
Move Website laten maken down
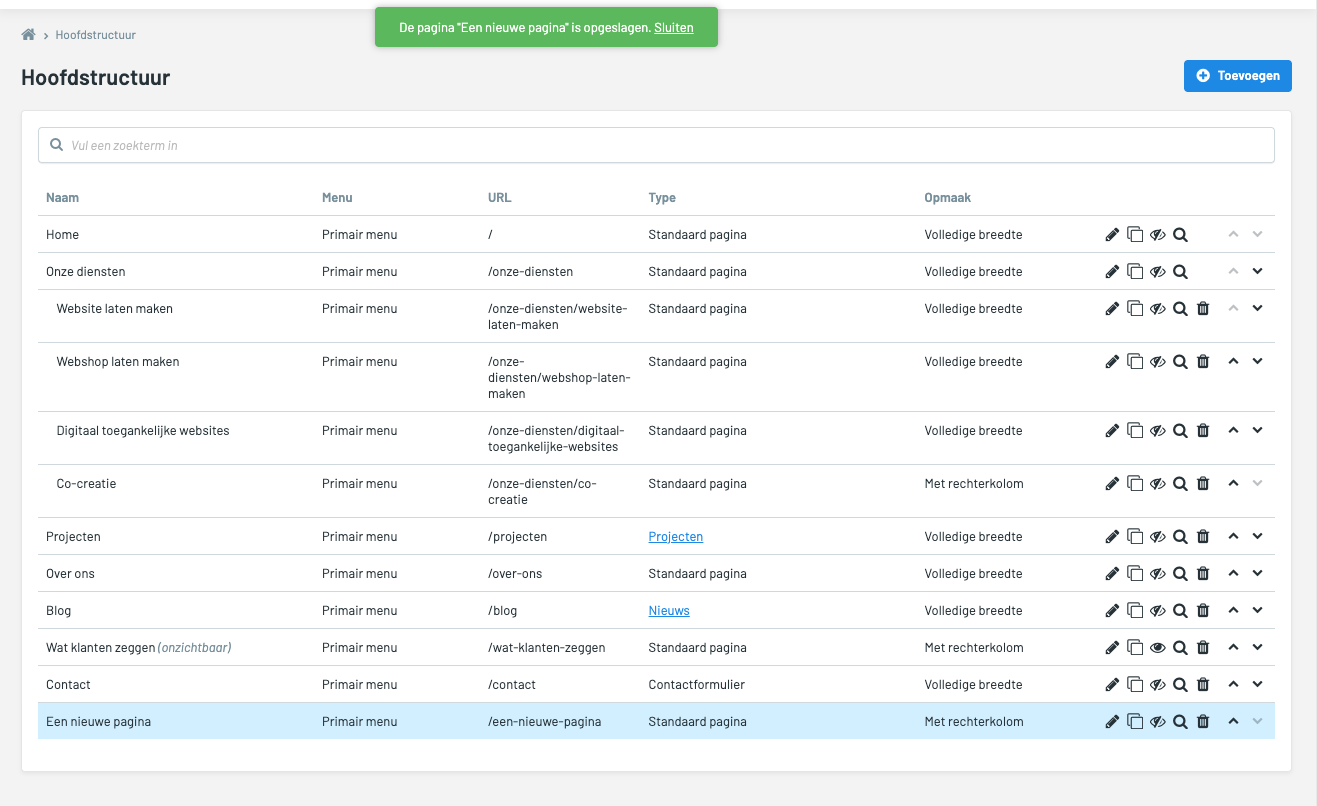point(1258,308)
